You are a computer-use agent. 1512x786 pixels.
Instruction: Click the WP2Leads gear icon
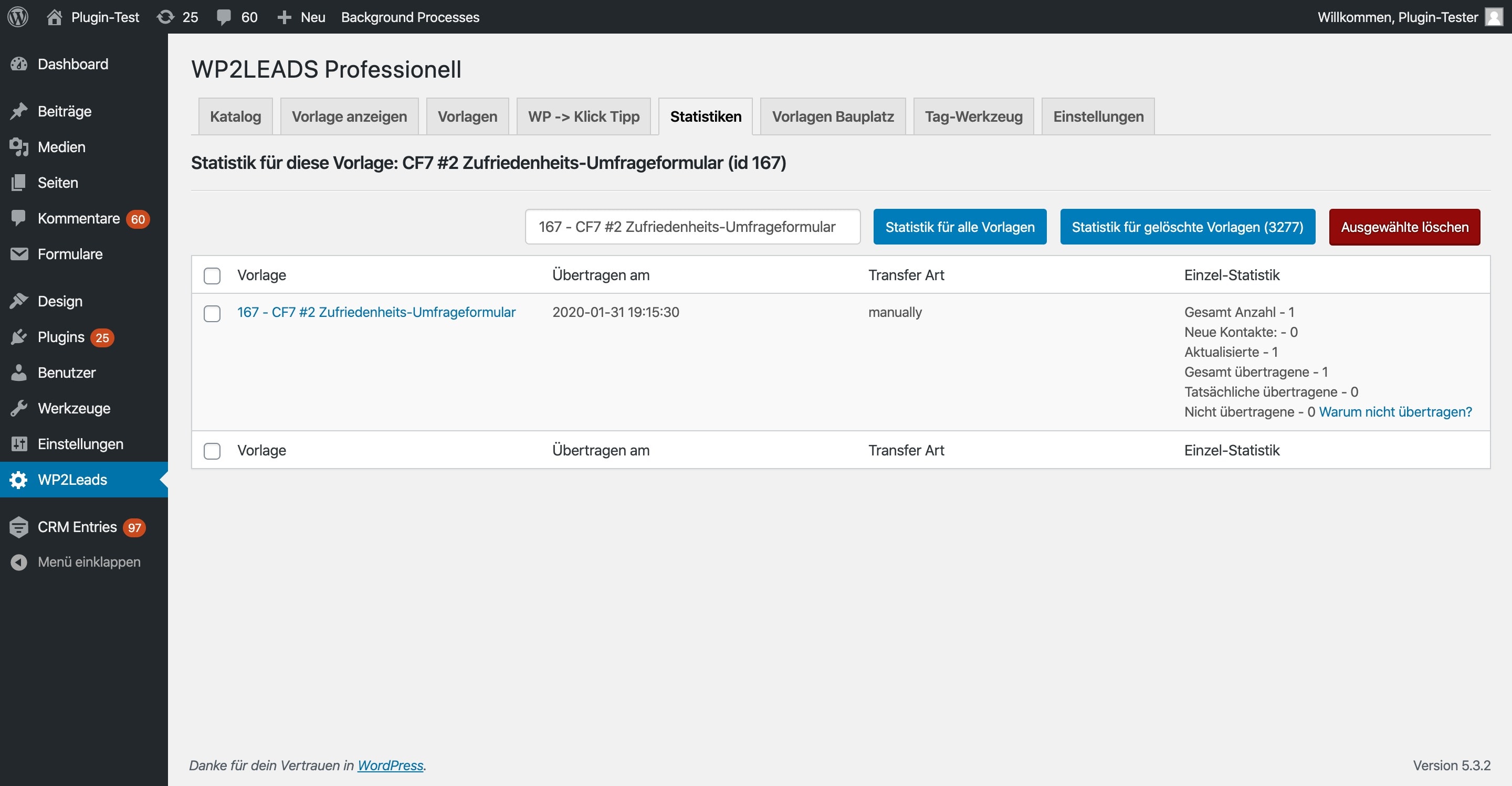(19, 480)
